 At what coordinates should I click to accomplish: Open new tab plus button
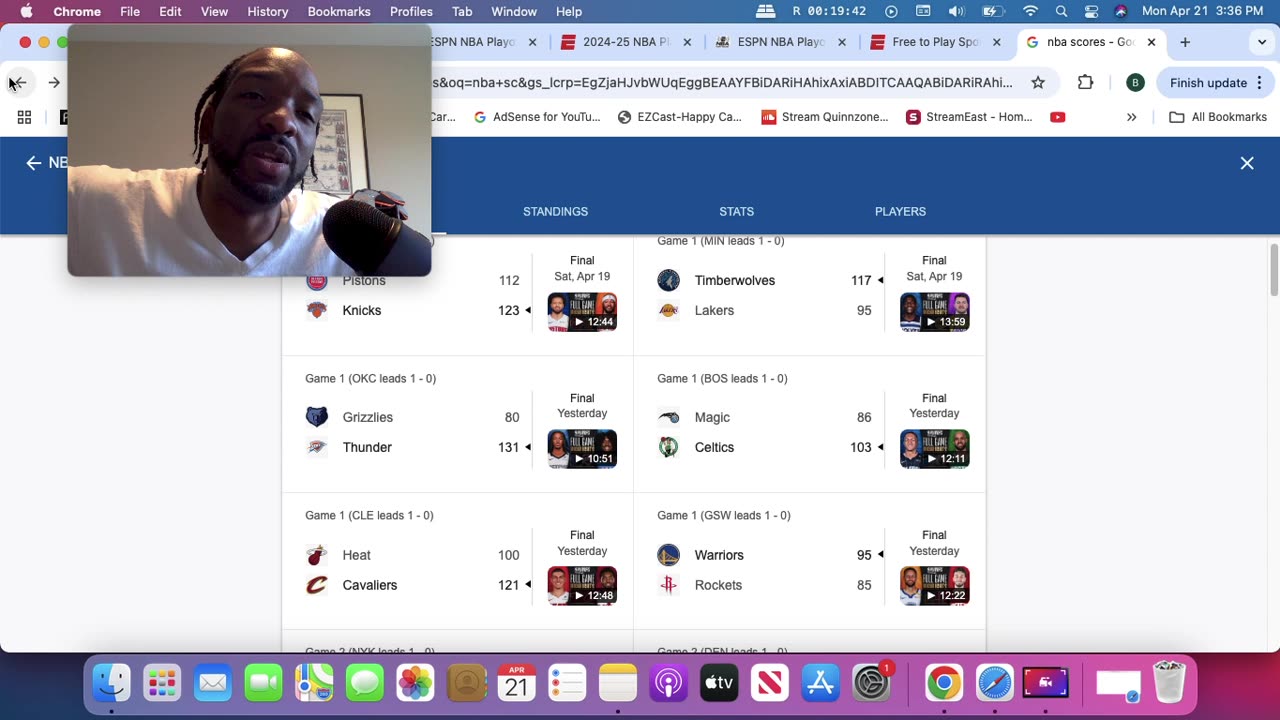click(1185, 42)
